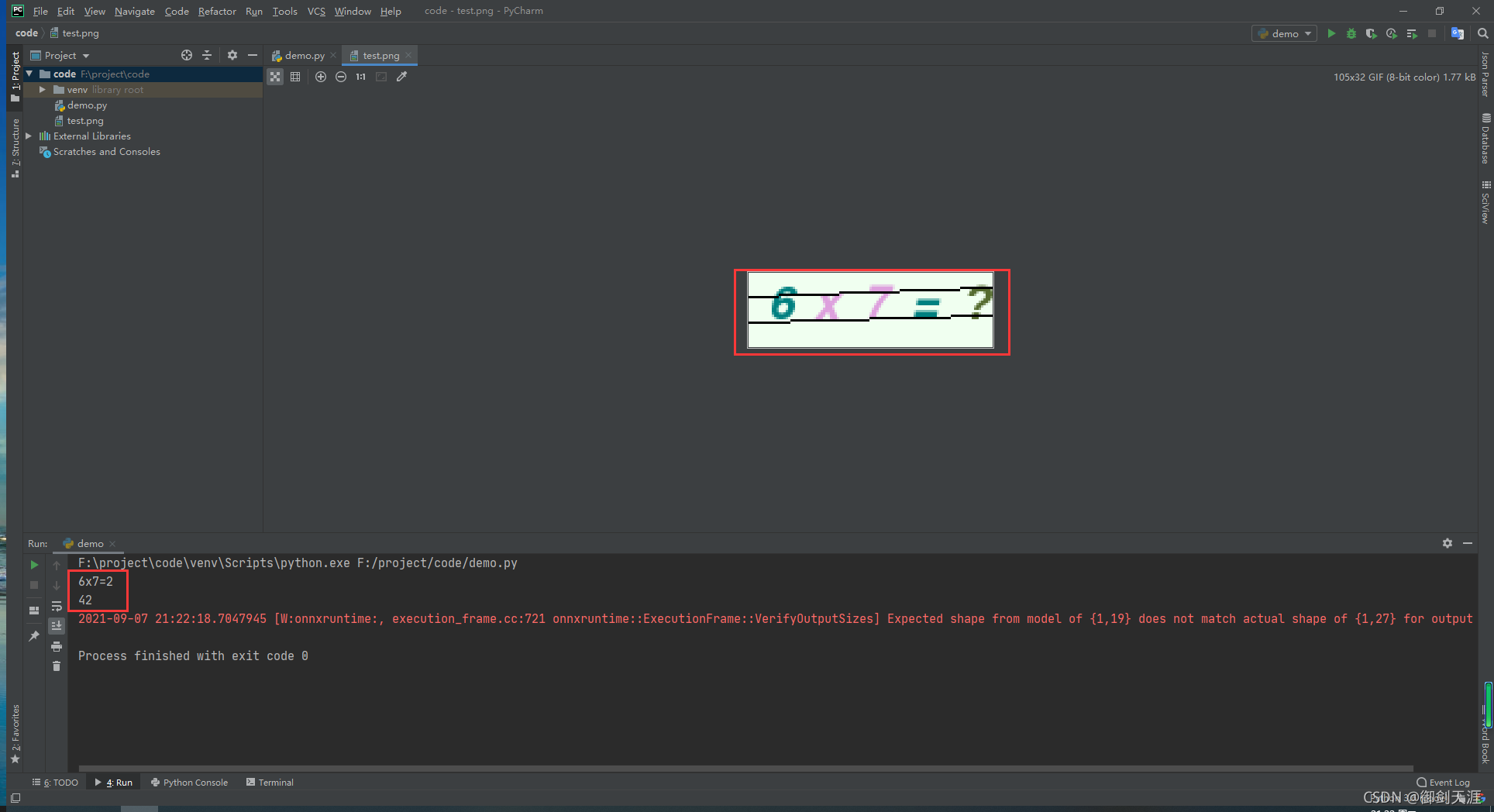Open the Structure side tab
Screen dimensions: 1494x812
[x=15, y=147]
